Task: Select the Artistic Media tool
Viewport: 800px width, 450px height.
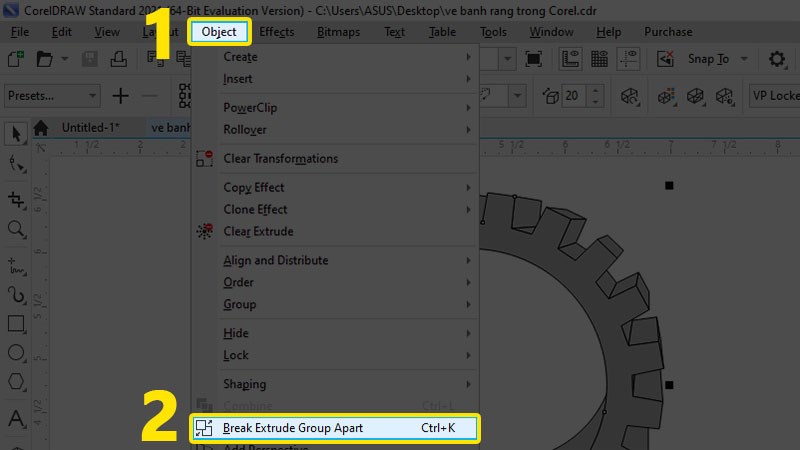Action: 16,295
